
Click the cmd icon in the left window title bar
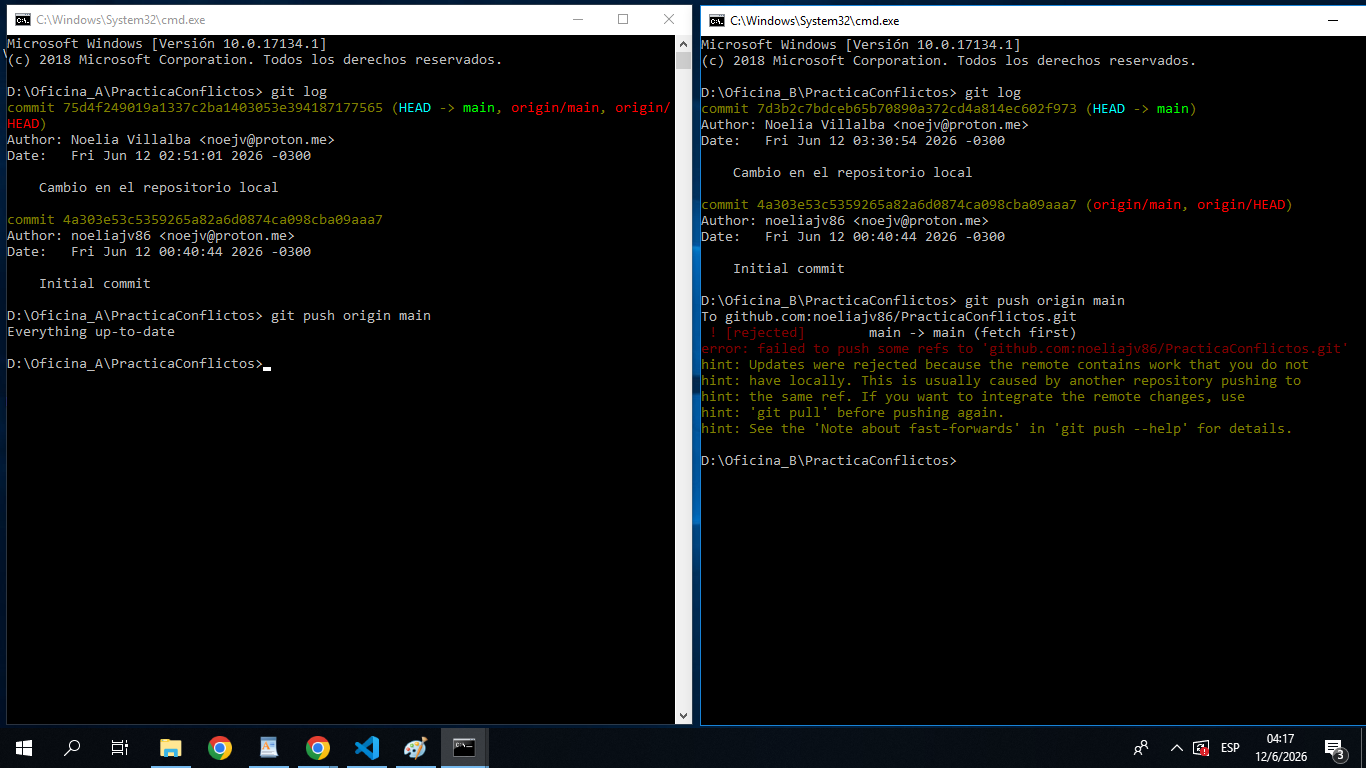(22, 20)
